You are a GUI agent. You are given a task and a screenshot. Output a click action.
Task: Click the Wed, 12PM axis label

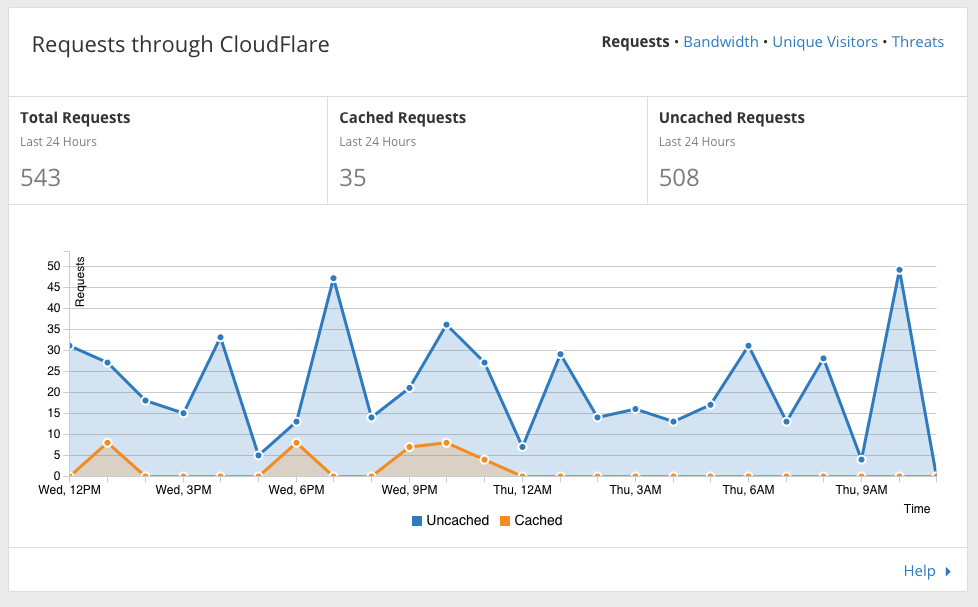69,490
